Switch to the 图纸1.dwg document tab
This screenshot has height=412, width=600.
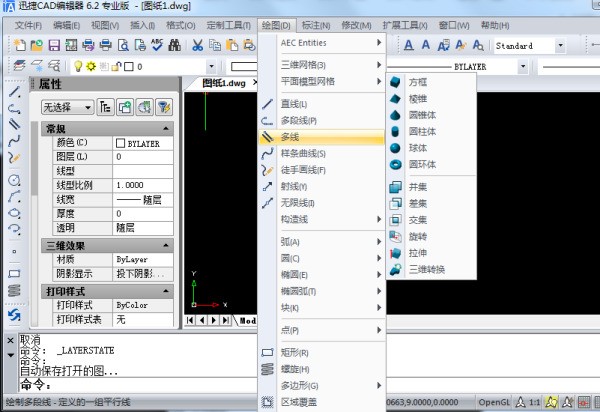[224, 83]
